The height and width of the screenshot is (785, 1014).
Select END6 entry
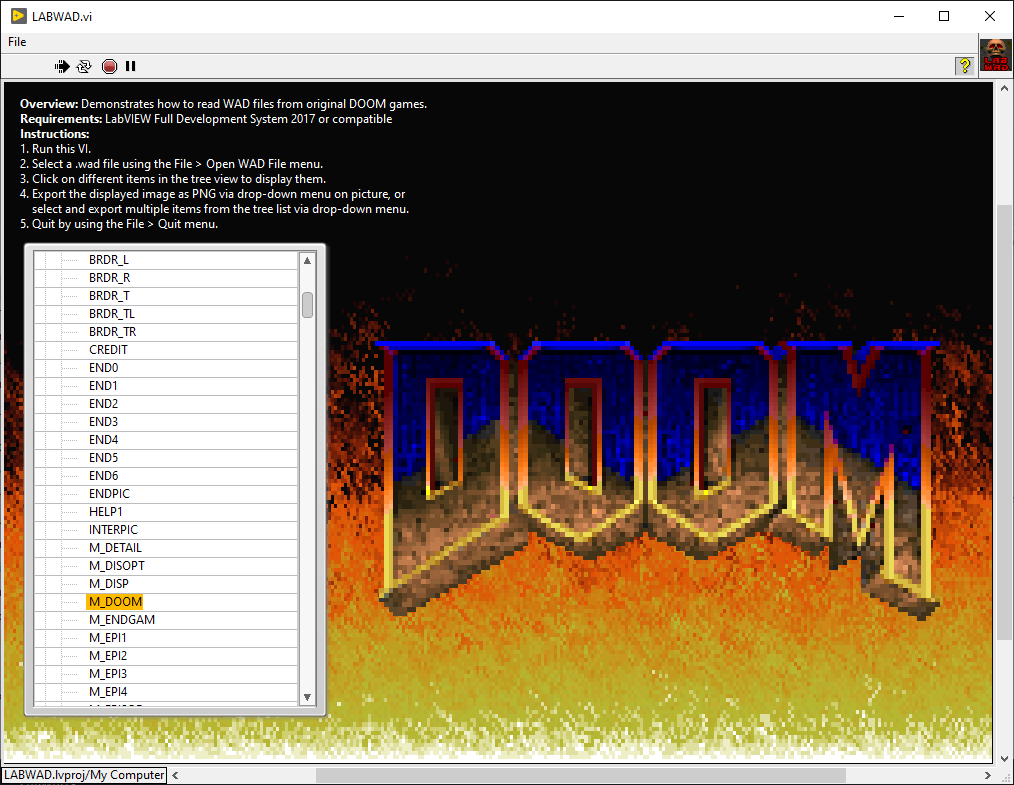click(103, 476)
